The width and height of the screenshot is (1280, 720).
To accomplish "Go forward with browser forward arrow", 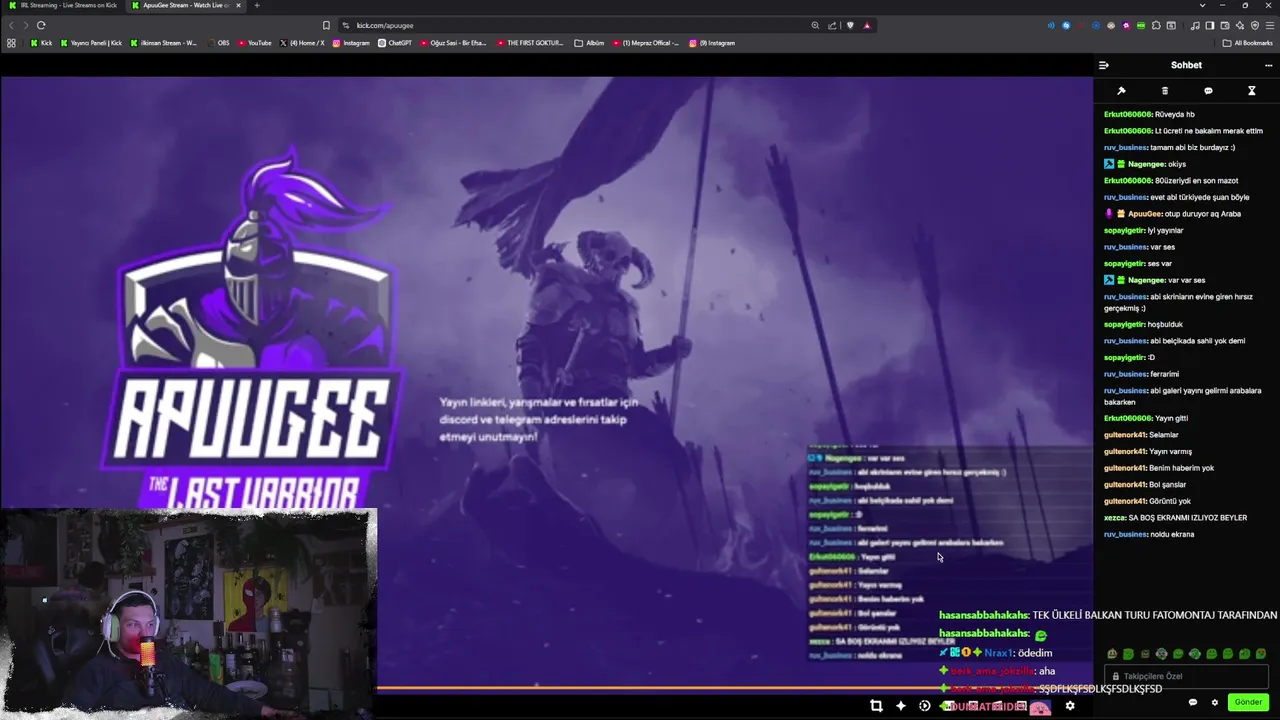I will click(x=26, y=25).
